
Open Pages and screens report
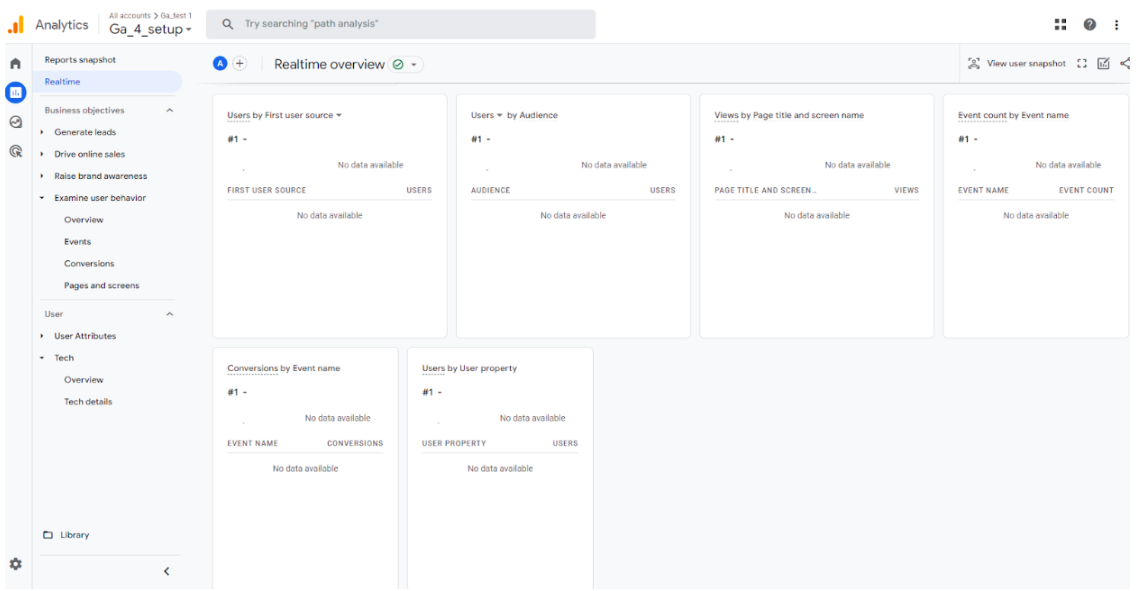tap(101, 286)
